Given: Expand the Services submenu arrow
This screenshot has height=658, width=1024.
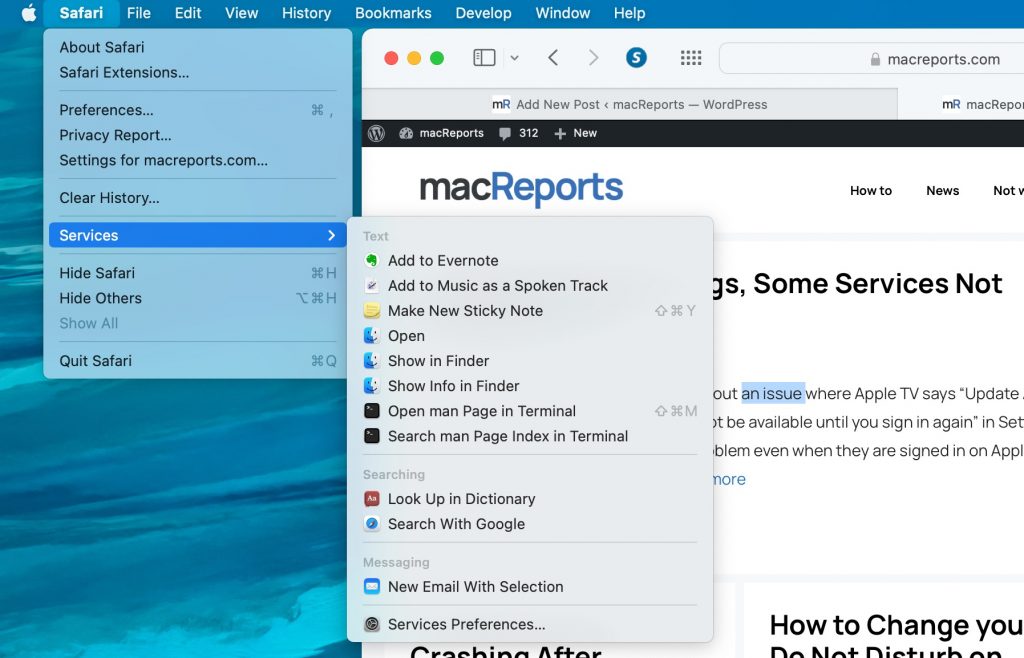Looking at the screenshot, I should [332, 235].
